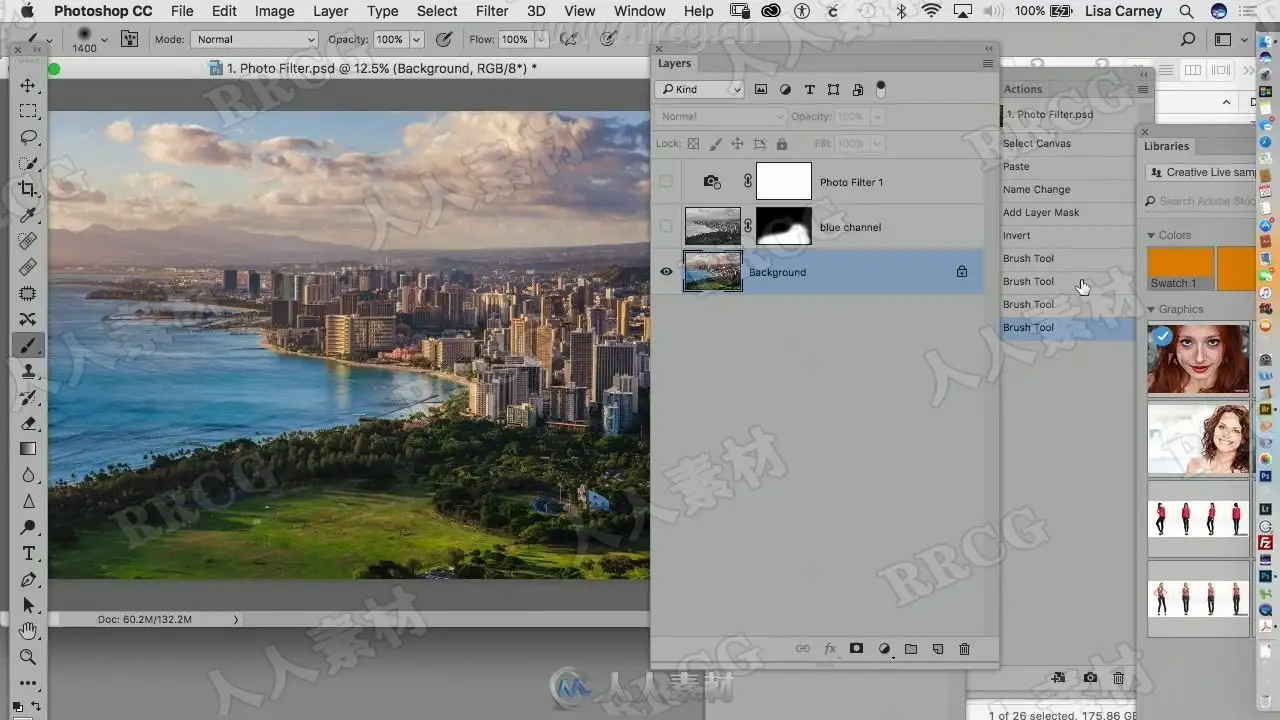Viewport: 1280px width, 720px height.
Task: Select the Add Layer Mask history step
Action: (1041, 213)
